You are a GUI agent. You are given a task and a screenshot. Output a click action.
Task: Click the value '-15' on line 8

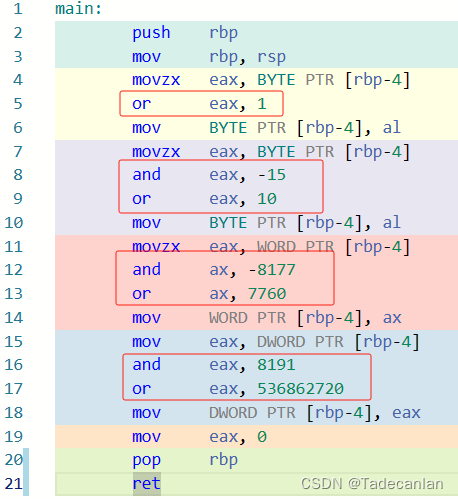point(272,175)
